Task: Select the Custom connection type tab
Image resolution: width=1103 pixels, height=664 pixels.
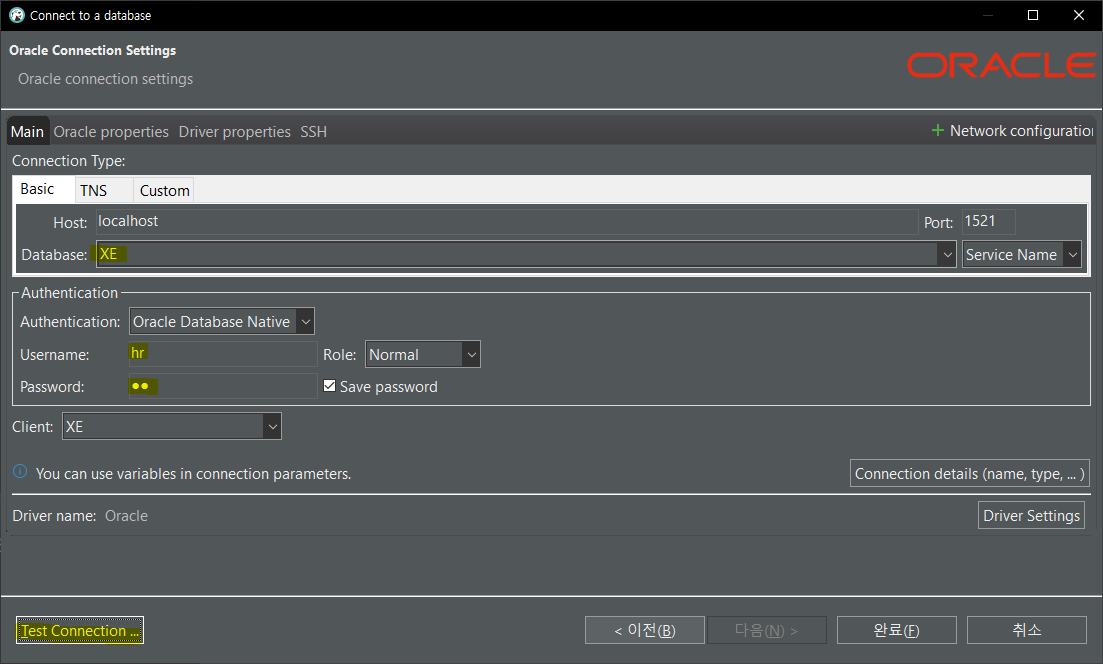Action: coord(165,191)
